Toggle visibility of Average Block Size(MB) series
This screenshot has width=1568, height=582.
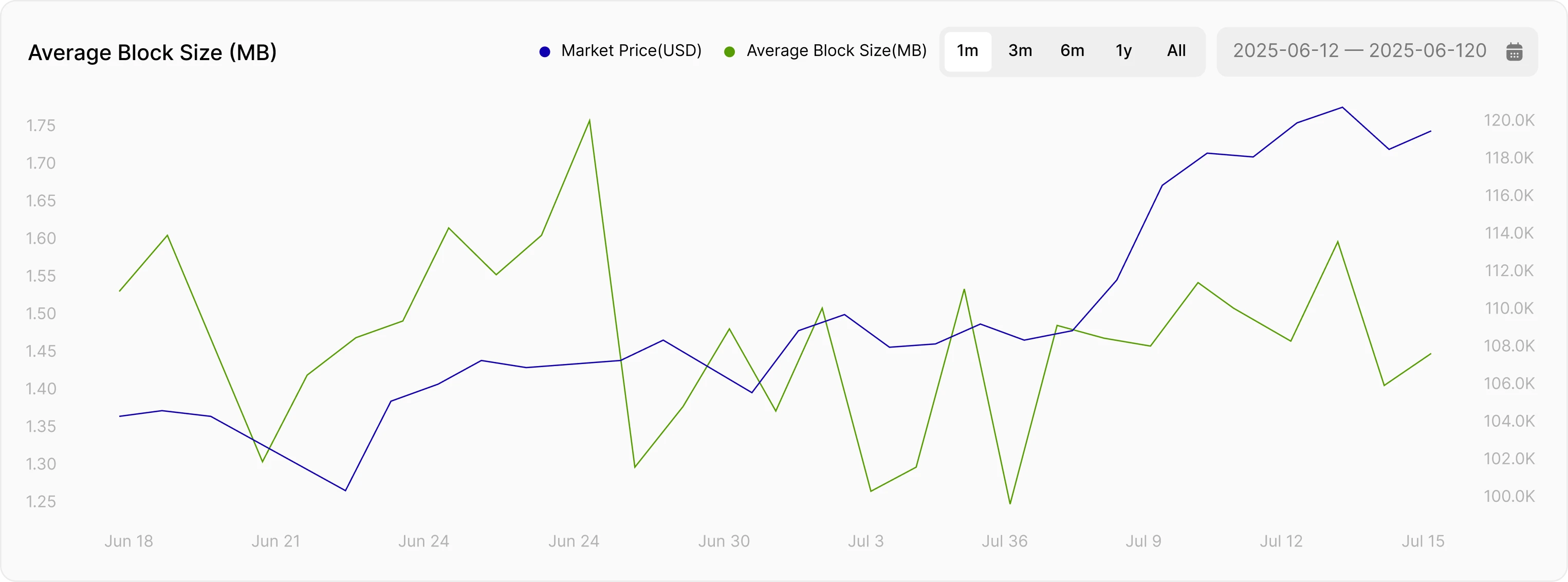point(837,51)
